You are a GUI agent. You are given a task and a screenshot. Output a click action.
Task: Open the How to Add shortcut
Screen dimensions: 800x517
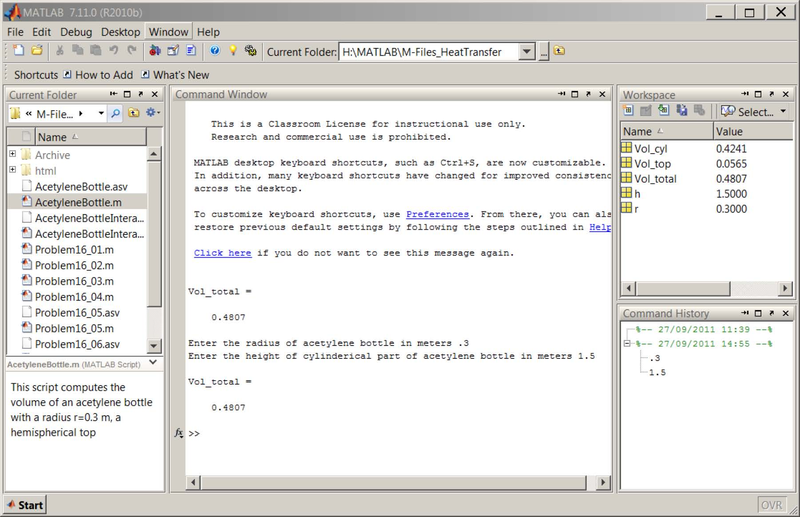[x=98, y=75]
